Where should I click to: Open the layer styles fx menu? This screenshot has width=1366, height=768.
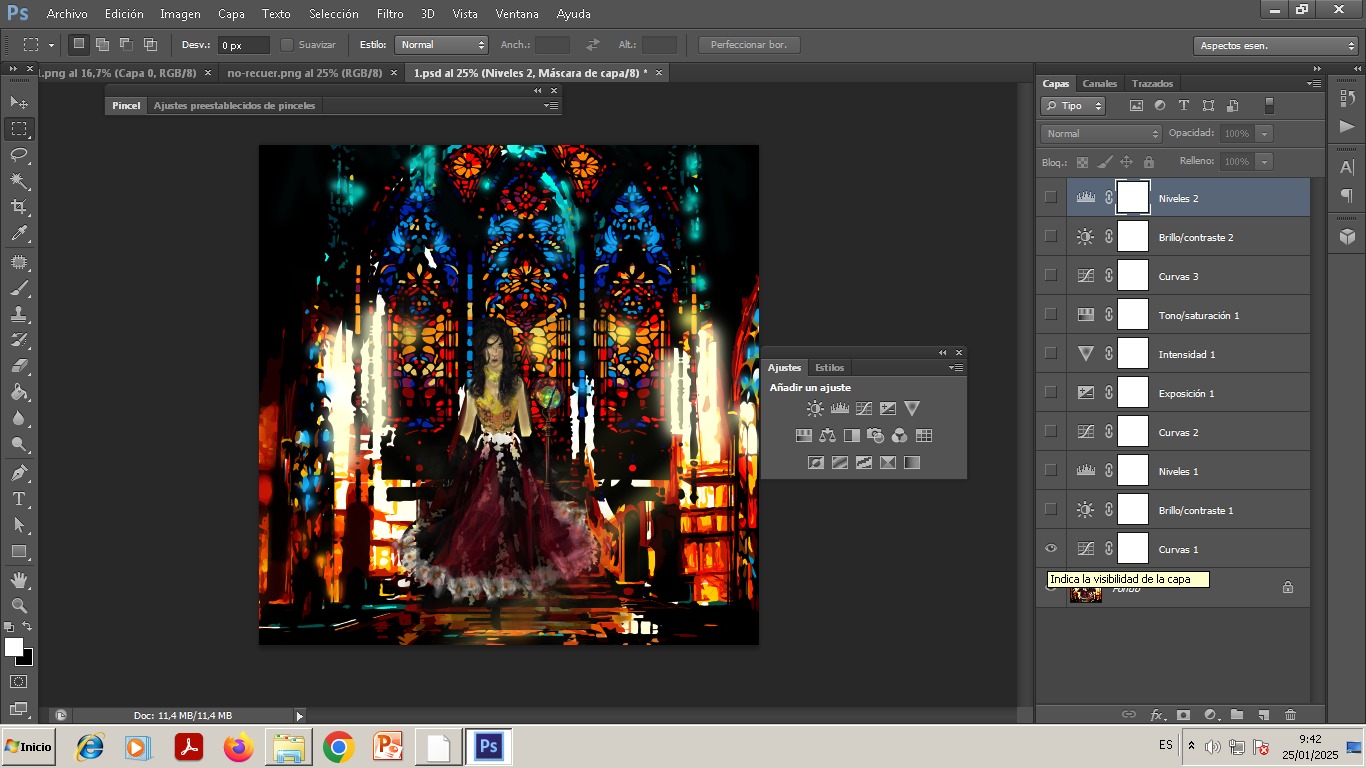pos(1157,715)
